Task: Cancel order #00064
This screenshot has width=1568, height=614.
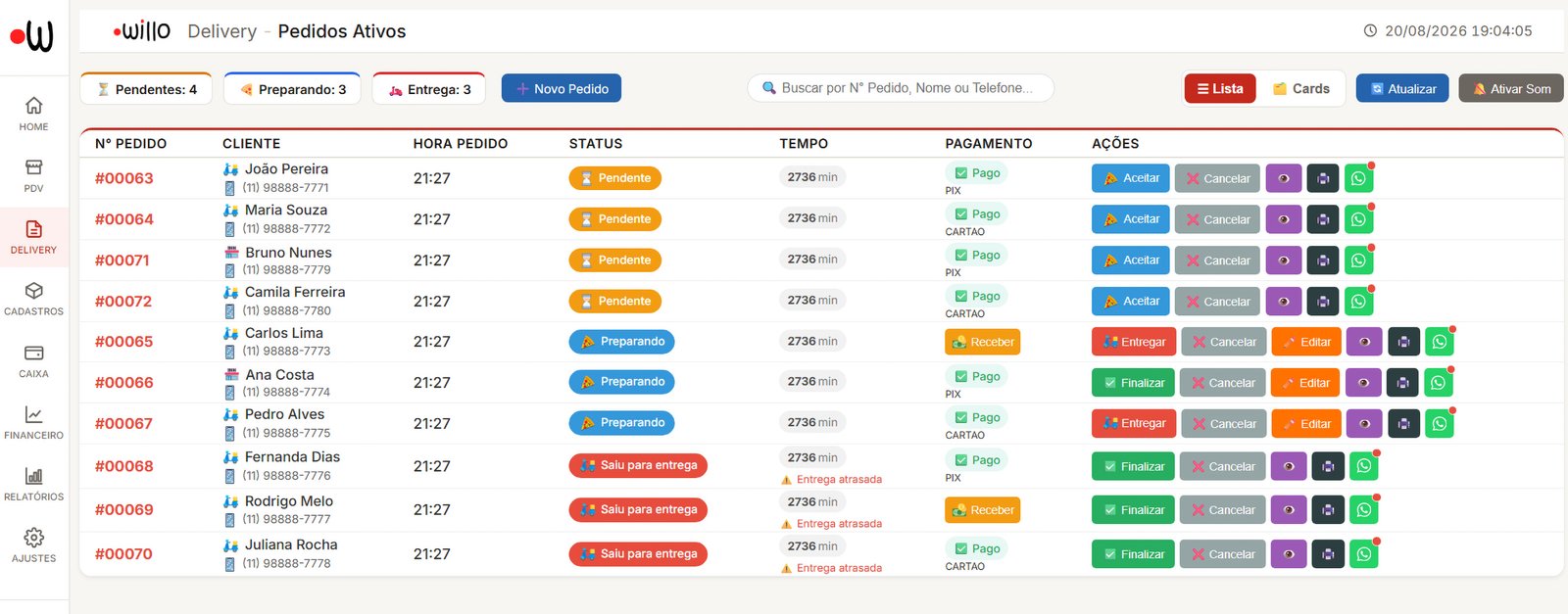Action: click(x=1217, y=219)
